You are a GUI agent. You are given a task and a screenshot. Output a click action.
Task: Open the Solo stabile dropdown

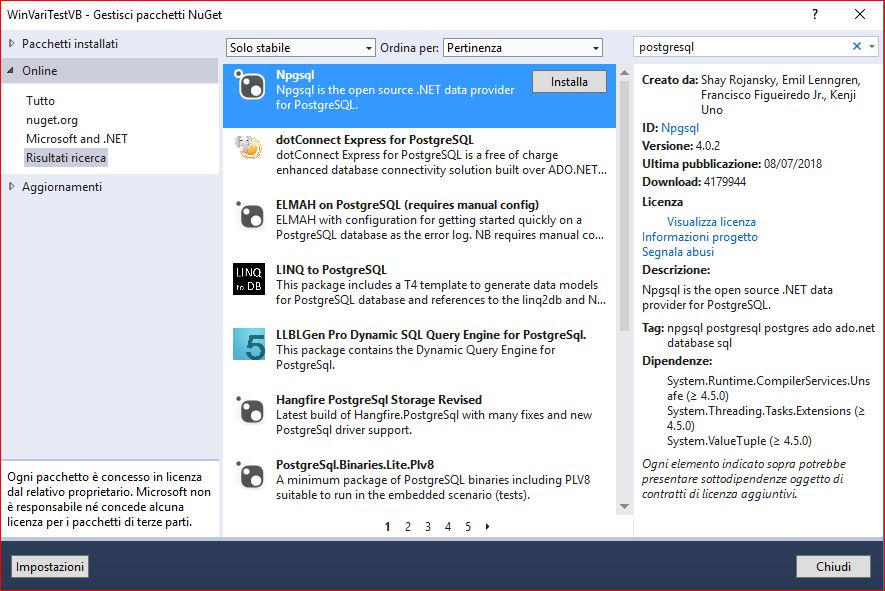(301, 48)
